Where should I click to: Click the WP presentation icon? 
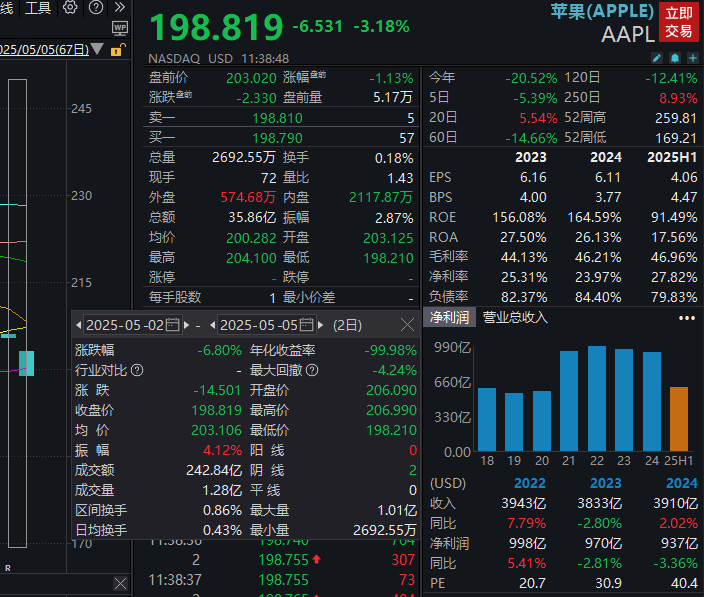click(x=120, y=29)
